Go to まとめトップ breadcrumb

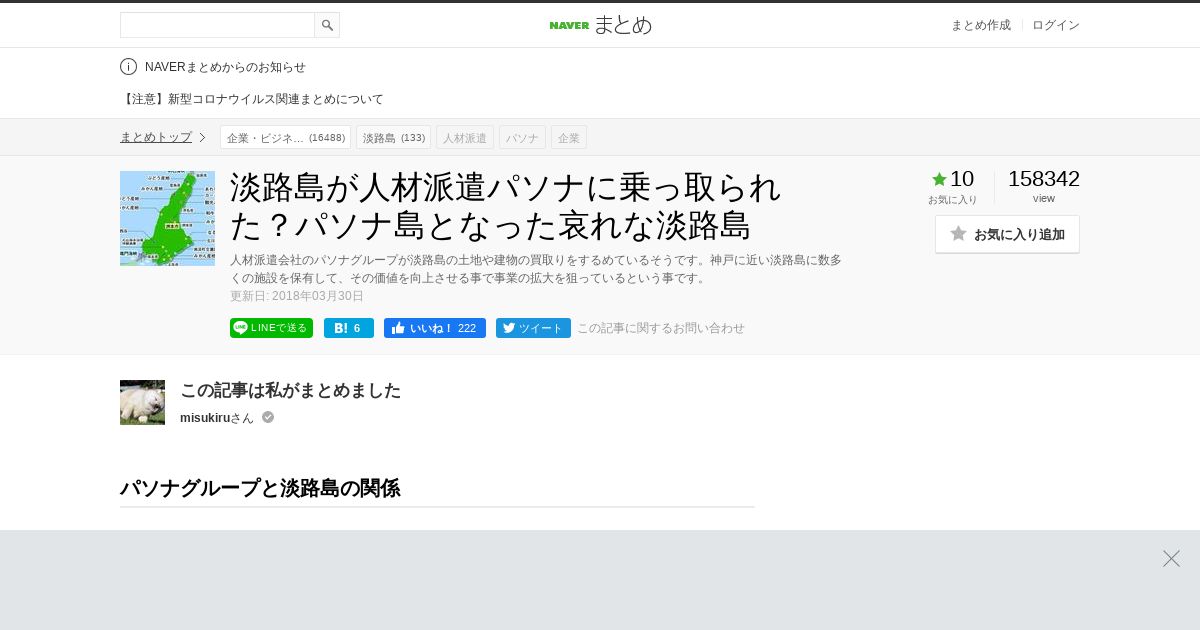[156, 137]
